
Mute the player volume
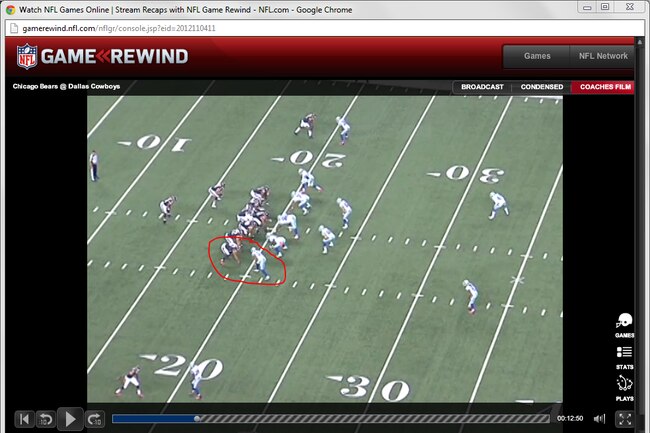(x=599, y=419)
